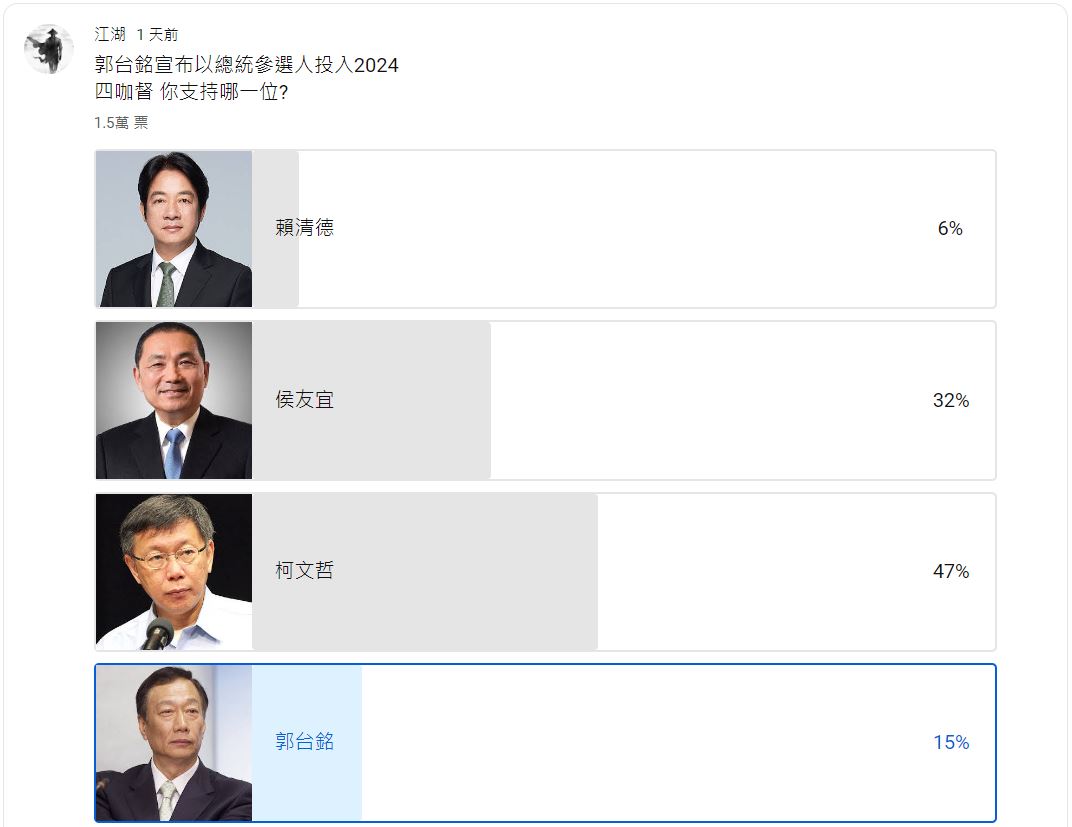Screen dimensions: 1072x827
Task: Open the photo thumbnail beside 侯友宜
Action: [174, 400]
